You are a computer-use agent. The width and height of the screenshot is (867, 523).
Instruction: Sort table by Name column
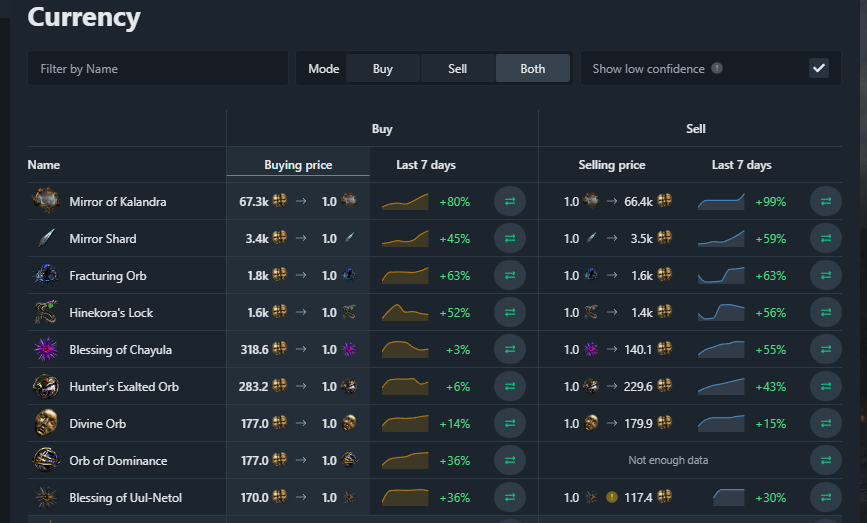tap(44, 165)
